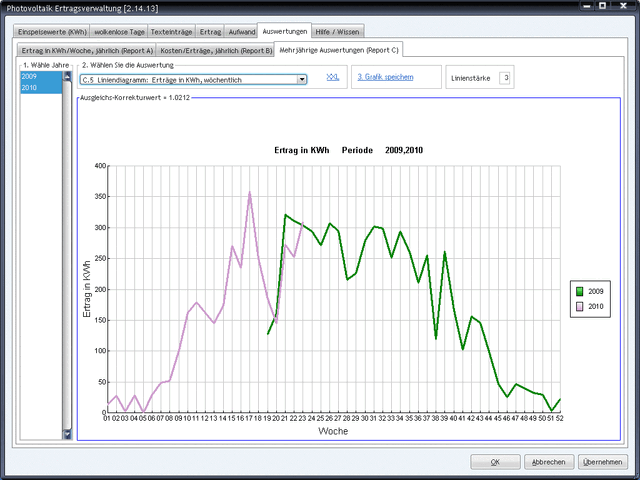Open Hilfe / Wissen tab
The width and height of the screenshot is (640, 480).
338,32
